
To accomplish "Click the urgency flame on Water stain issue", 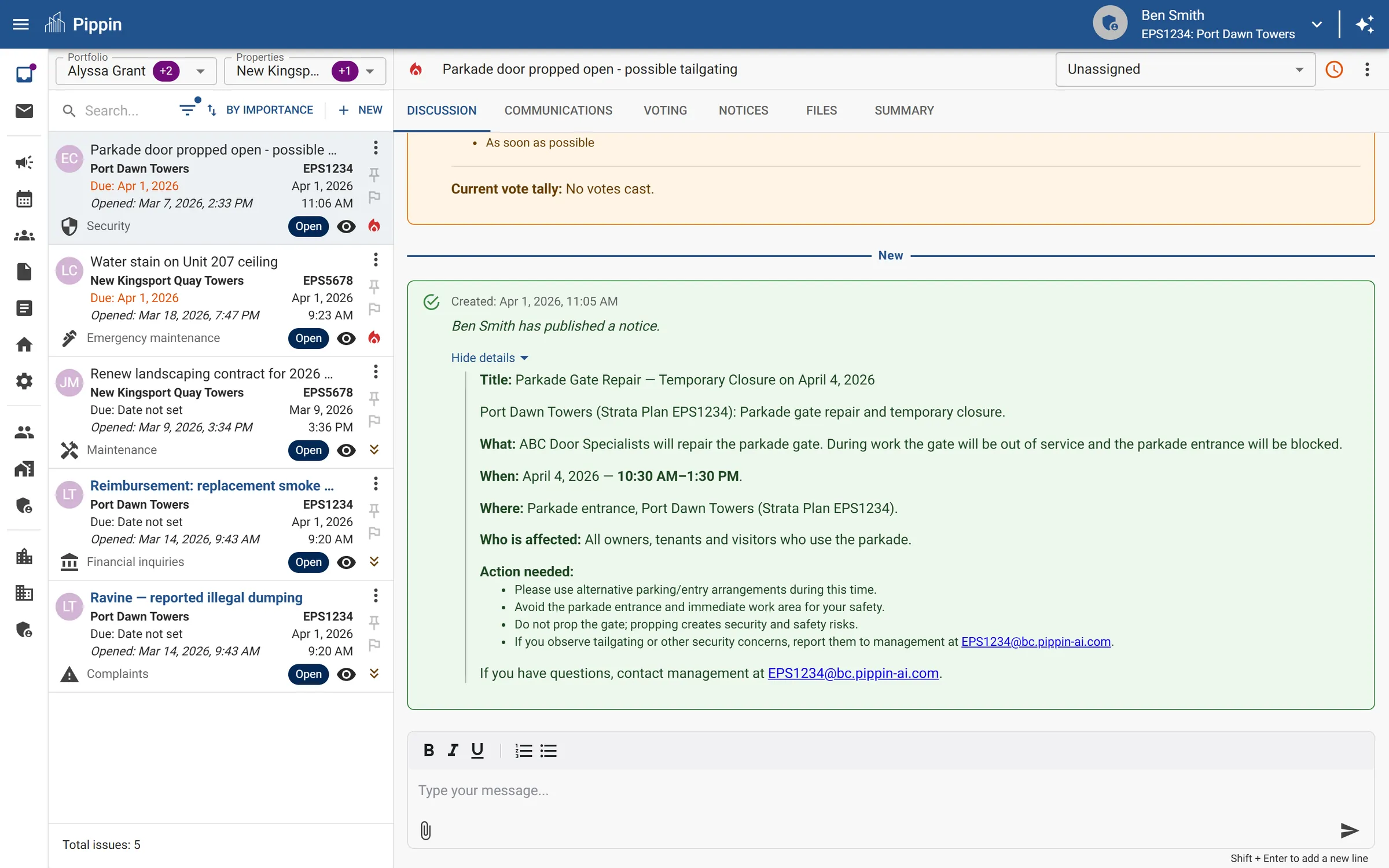I will tap(374, 338).
